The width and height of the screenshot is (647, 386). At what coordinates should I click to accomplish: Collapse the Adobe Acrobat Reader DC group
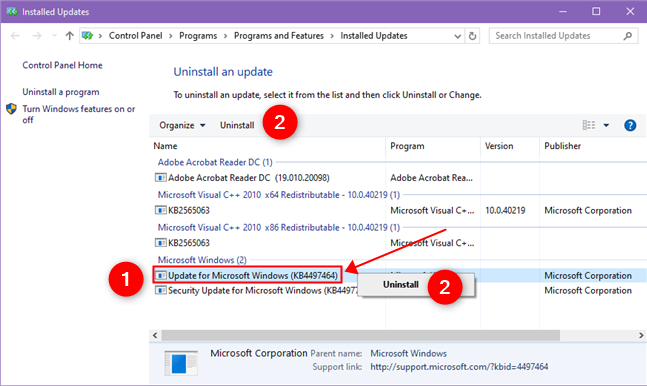[215, 162]
